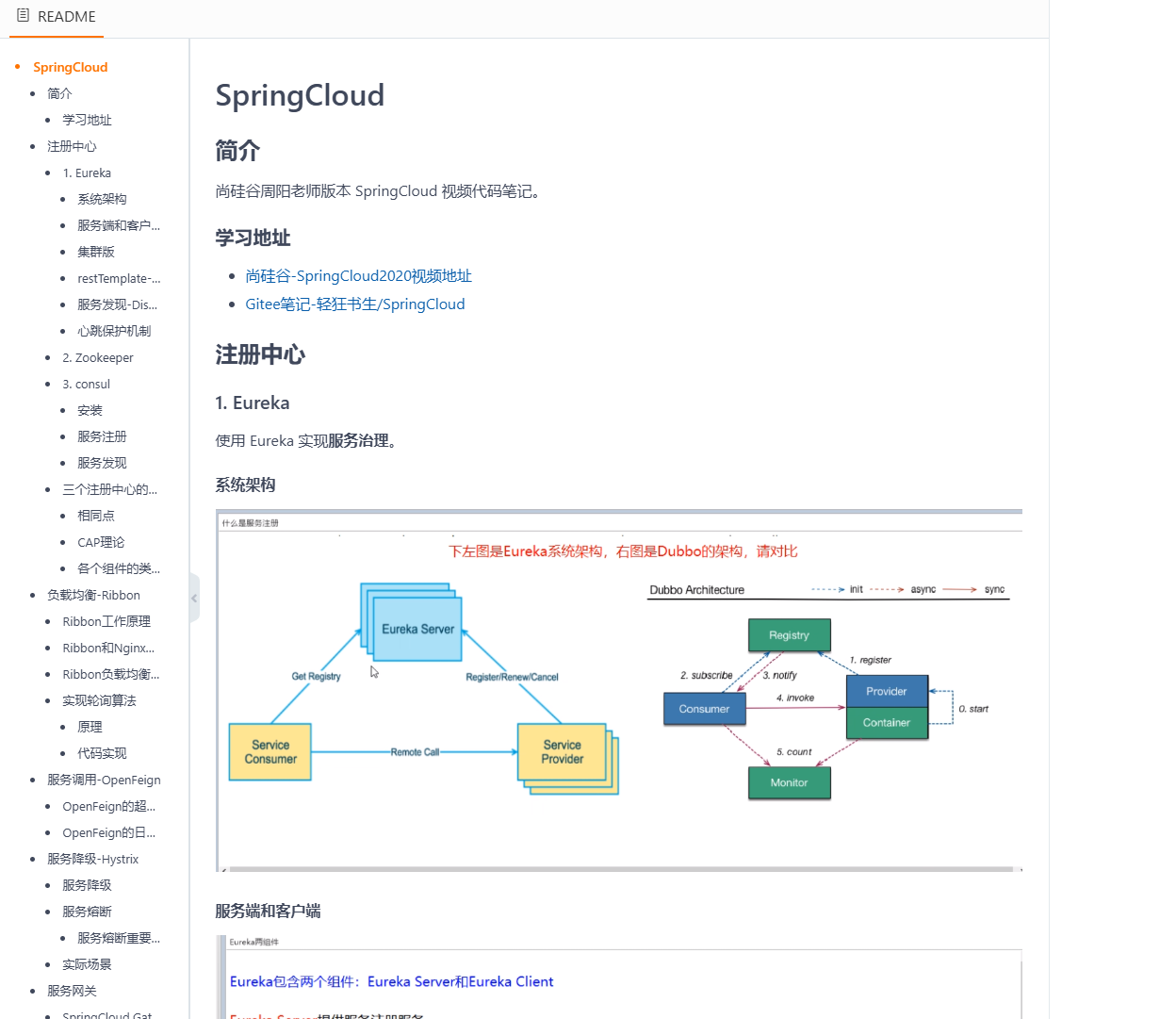Screen dimensions: 1176x1019
Task: Jump to 服务发现-Dis... entry
Action: point(118,304)
